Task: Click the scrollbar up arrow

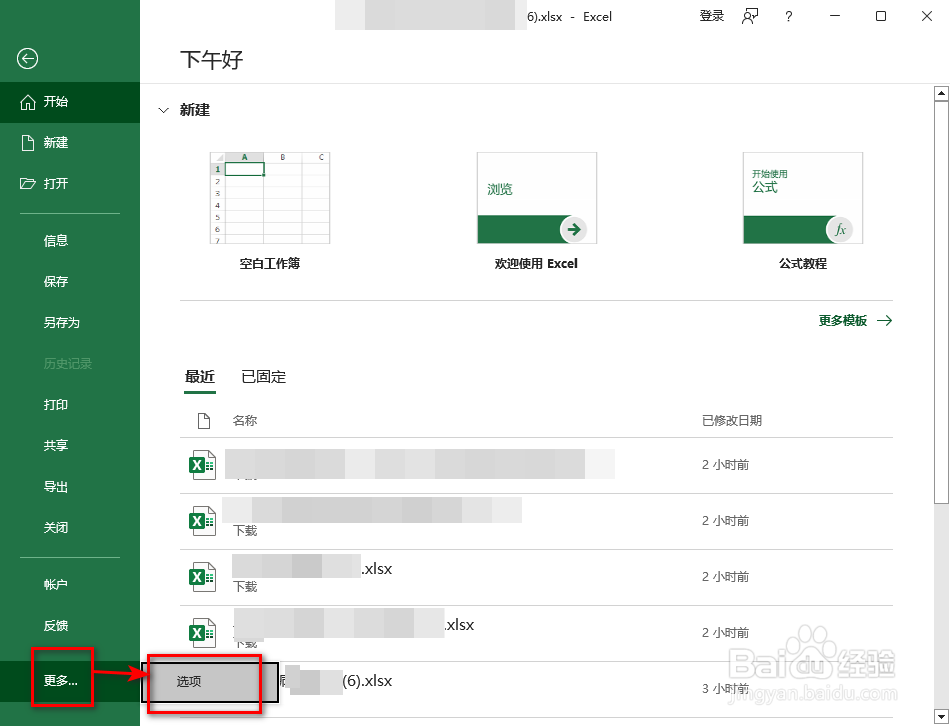Action: pos(941,93)
